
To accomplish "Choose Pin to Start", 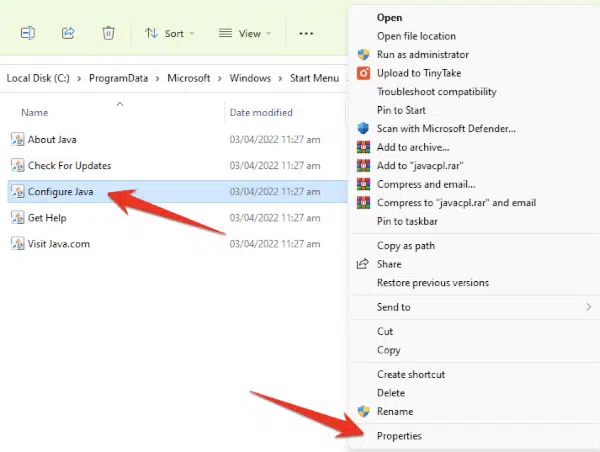I will point(401,110).
